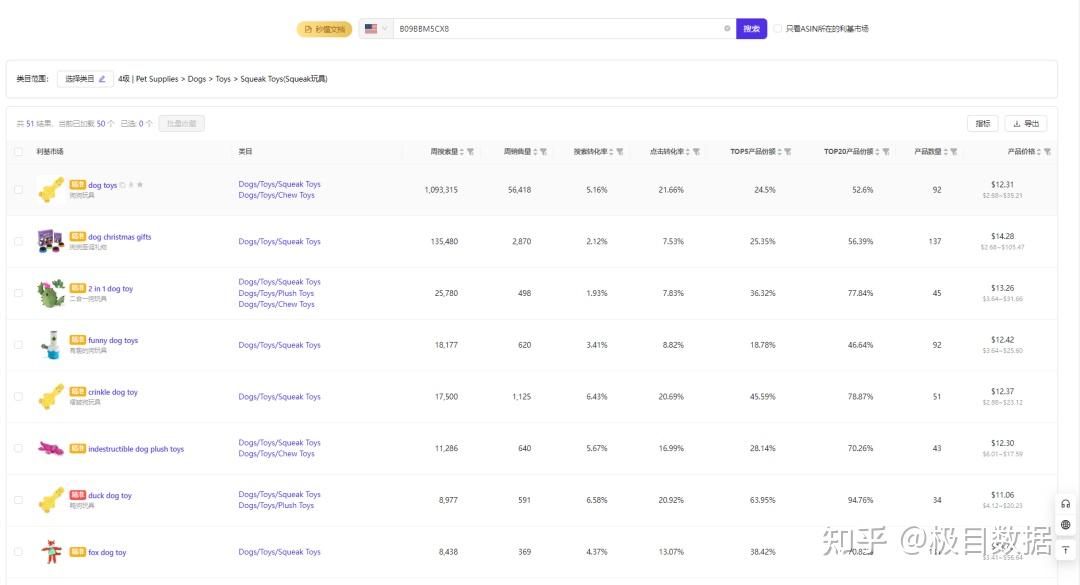Sort the 周销售量 column using its arrows
This screenshot has height=585, width=1080.
point(535,152)
